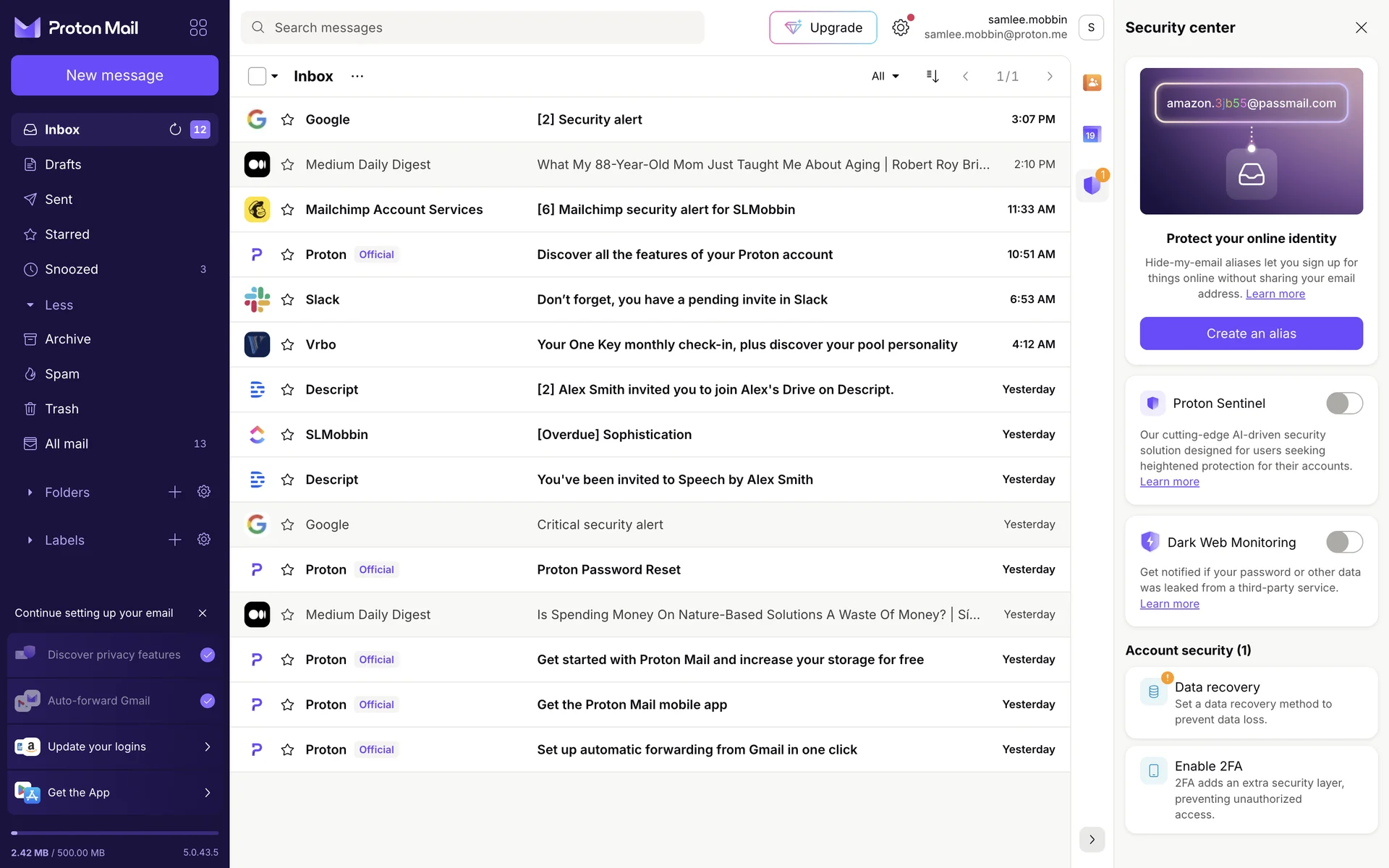Open the Calendar side panel icon

coord(1092,135)
